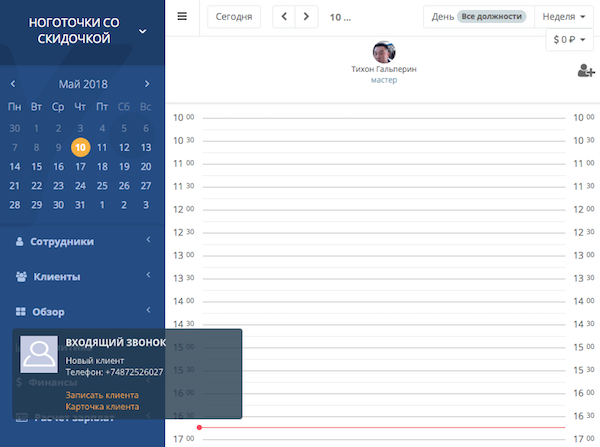Open Тихон Гальперин profile photo
This screenshot has width=600, height=447.
(x=383, y=52)
